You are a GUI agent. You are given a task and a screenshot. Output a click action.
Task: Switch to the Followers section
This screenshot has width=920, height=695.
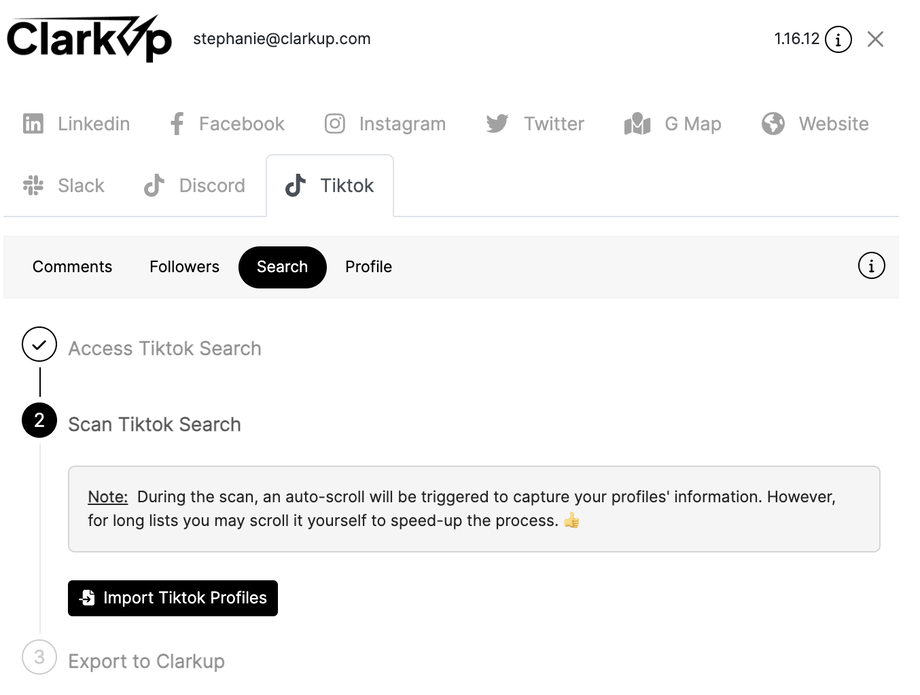point(184,267)
